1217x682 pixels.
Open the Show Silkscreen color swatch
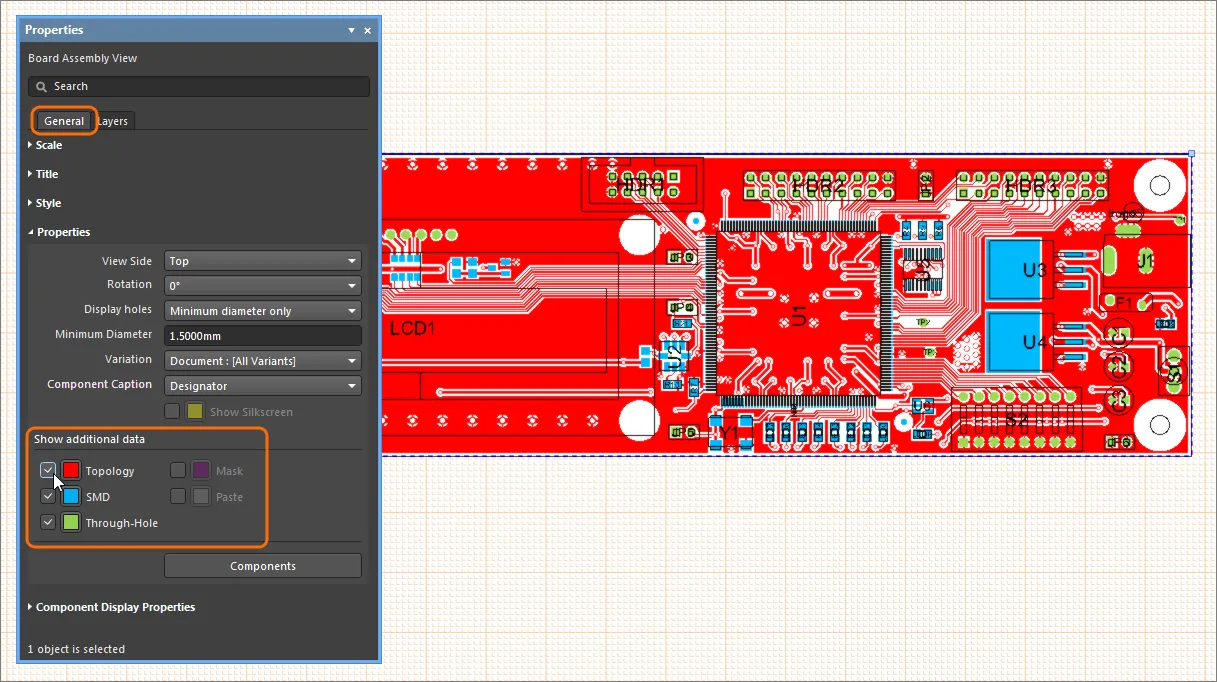tap(195, 411)
